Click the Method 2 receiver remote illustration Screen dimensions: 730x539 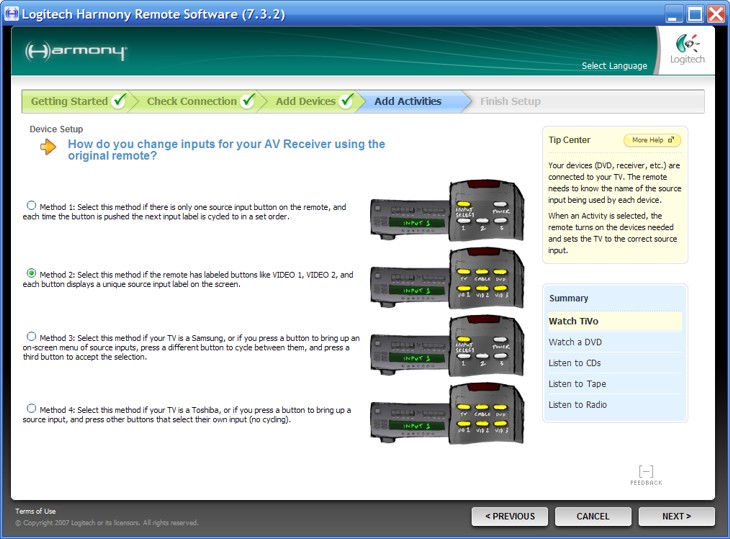coord(447,278)
